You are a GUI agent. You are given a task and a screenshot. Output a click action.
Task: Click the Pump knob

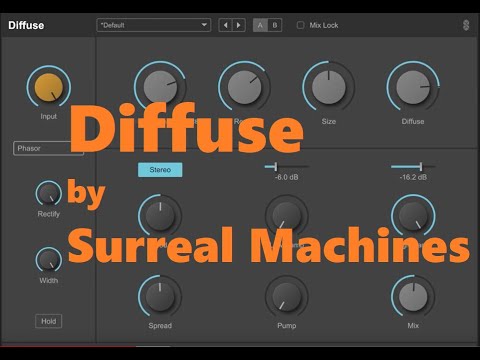coord(287,296)
